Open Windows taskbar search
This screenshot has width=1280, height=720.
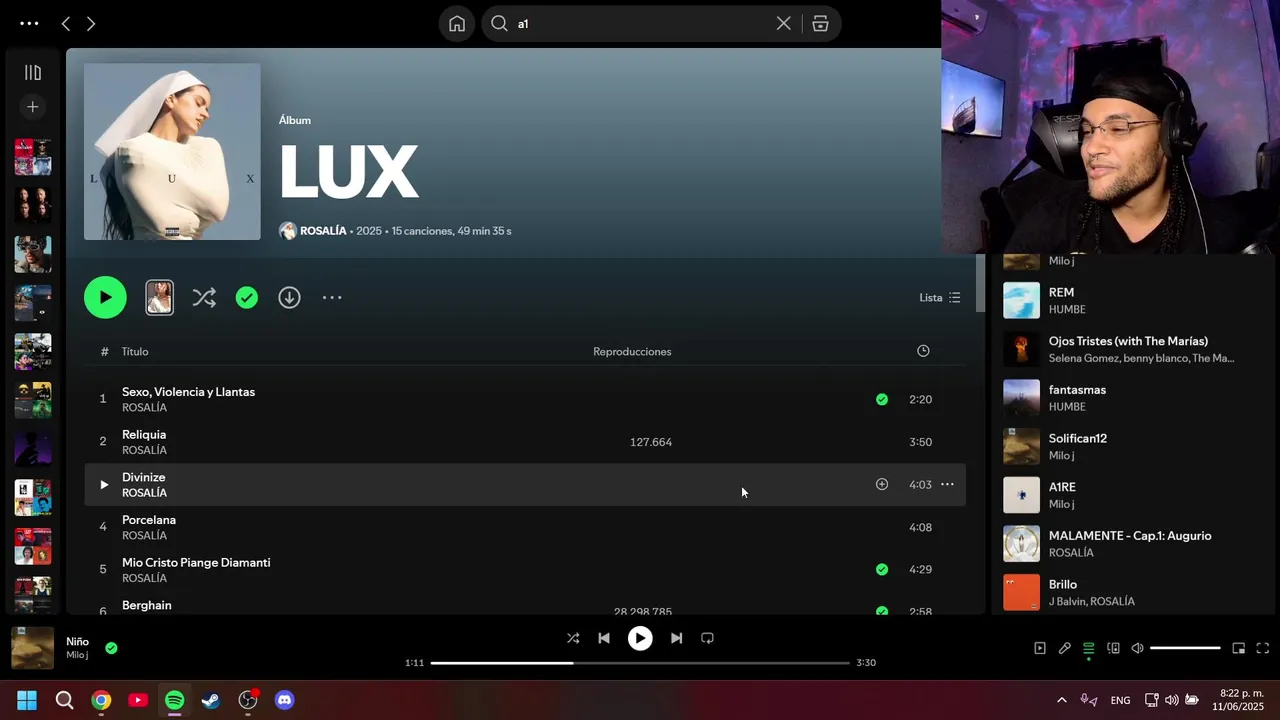pos(64,700)
